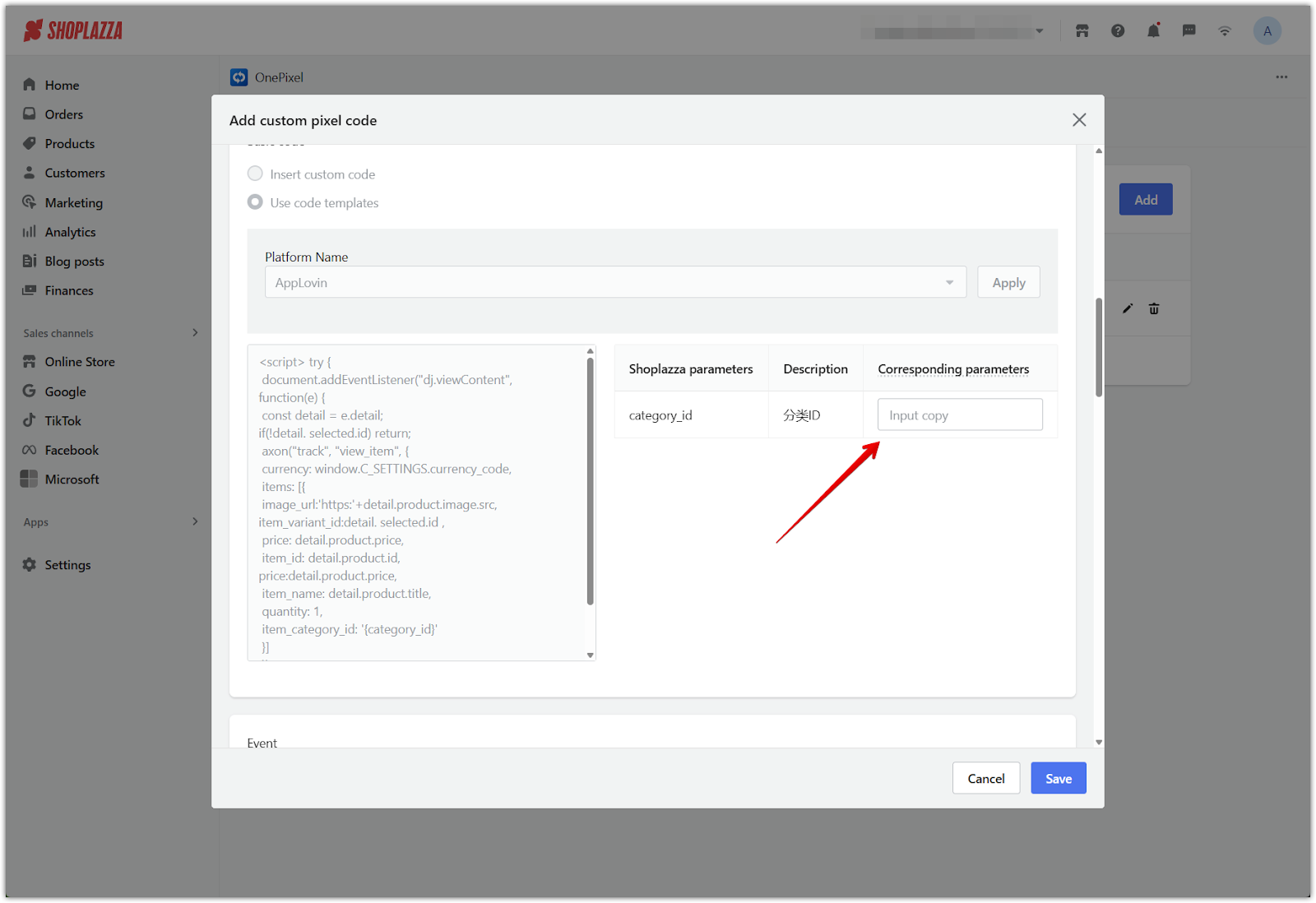Open OnePixel three-dot more menu

click(1281, 77)
